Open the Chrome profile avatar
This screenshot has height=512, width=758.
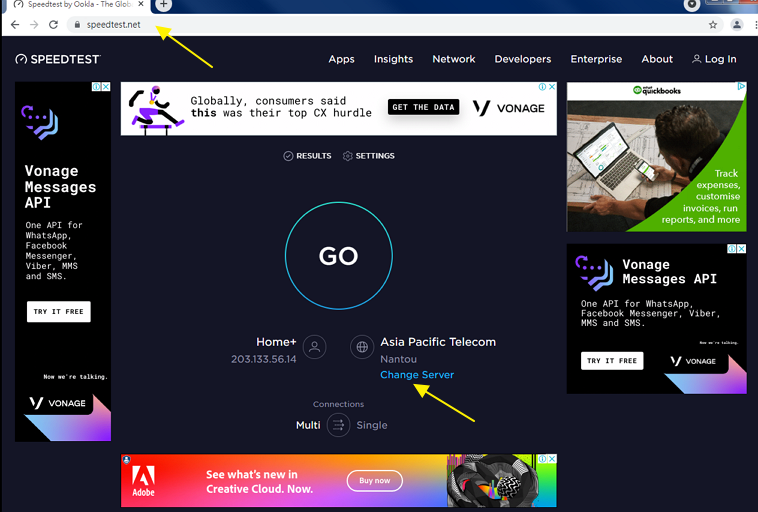click(736, 25)
